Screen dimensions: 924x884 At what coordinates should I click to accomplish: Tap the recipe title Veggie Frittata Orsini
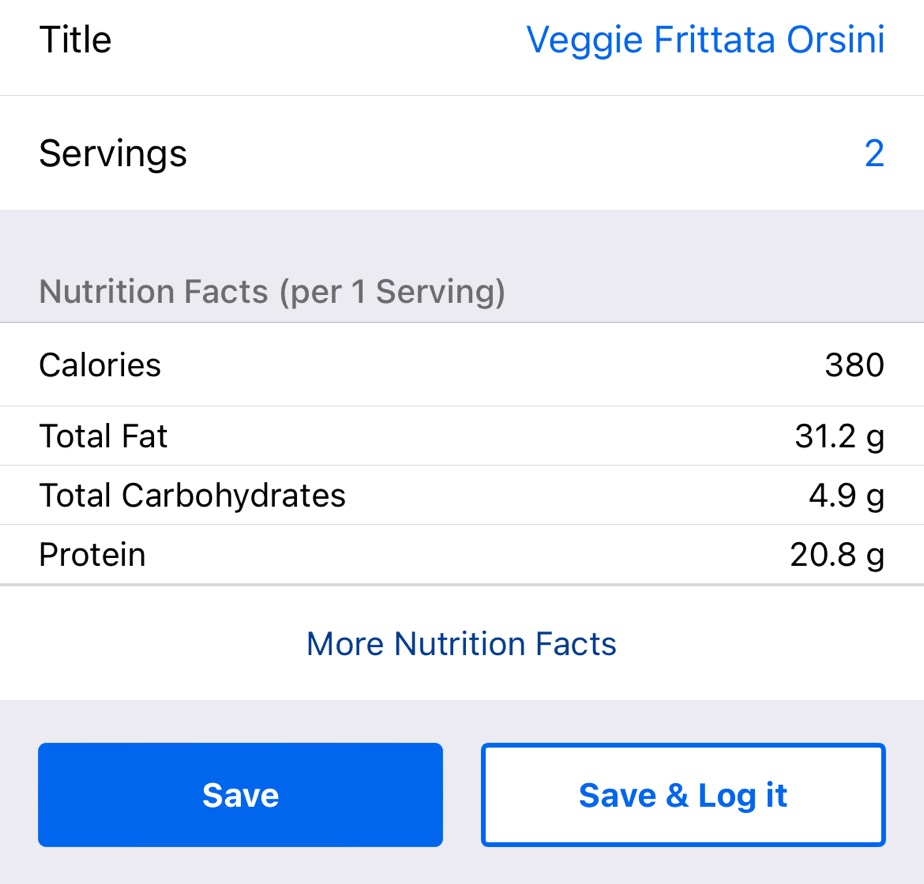click(705, 40)
